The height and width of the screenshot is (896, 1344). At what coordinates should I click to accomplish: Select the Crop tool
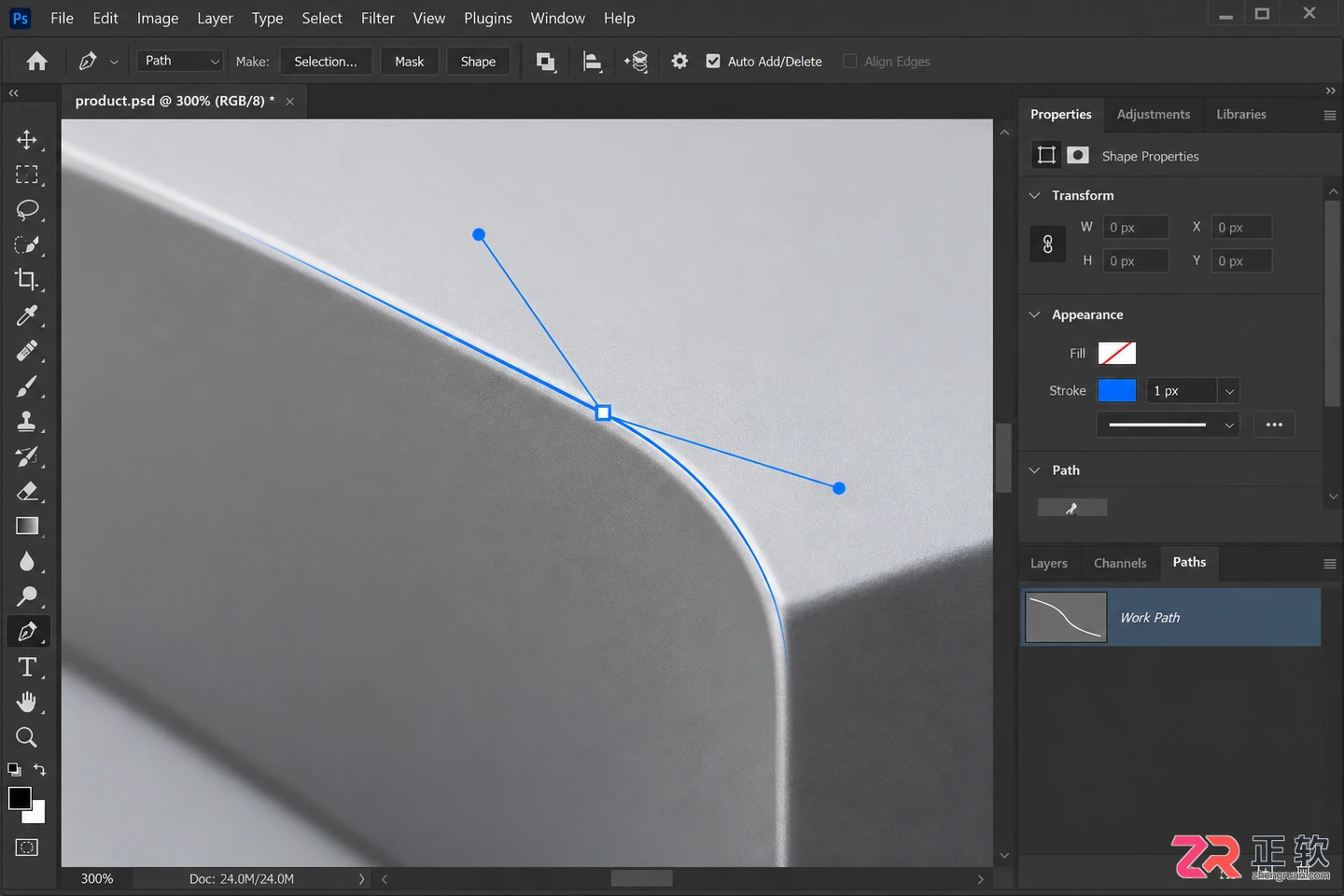[x=26, y=279]
